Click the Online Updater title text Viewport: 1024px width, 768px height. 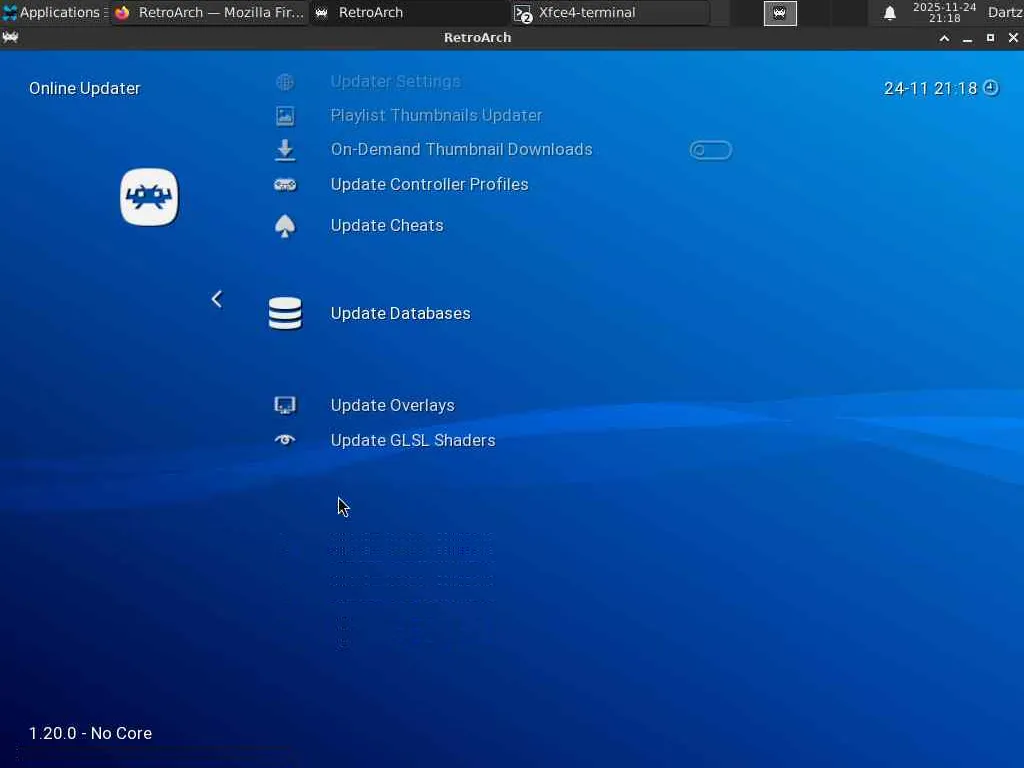pyautogui.click(x=84, y=88)
